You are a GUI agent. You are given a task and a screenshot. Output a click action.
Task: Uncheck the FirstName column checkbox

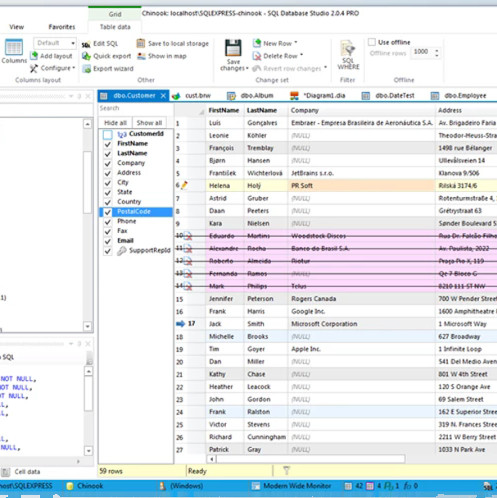click(108, 144)
